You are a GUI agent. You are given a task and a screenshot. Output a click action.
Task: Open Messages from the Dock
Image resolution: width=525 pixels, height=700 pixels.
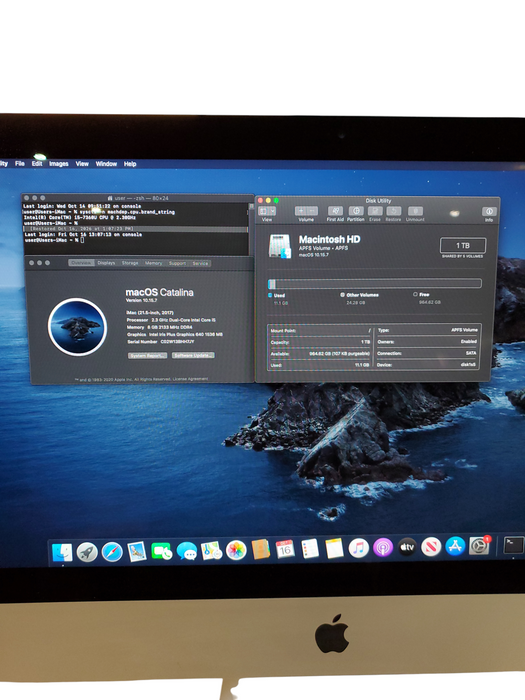coord(187,551)
